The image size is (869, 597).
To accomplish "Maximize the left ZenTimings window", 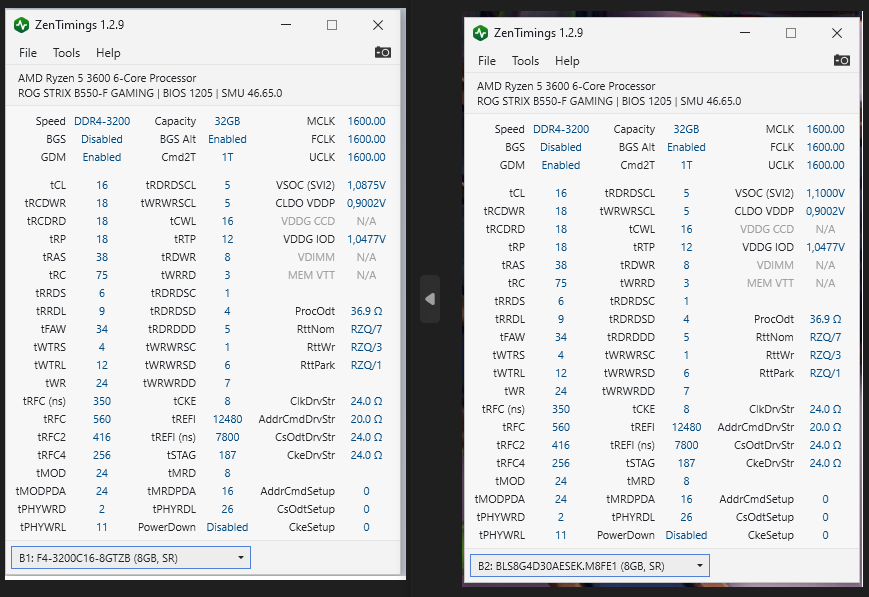I will pos(332,25).
